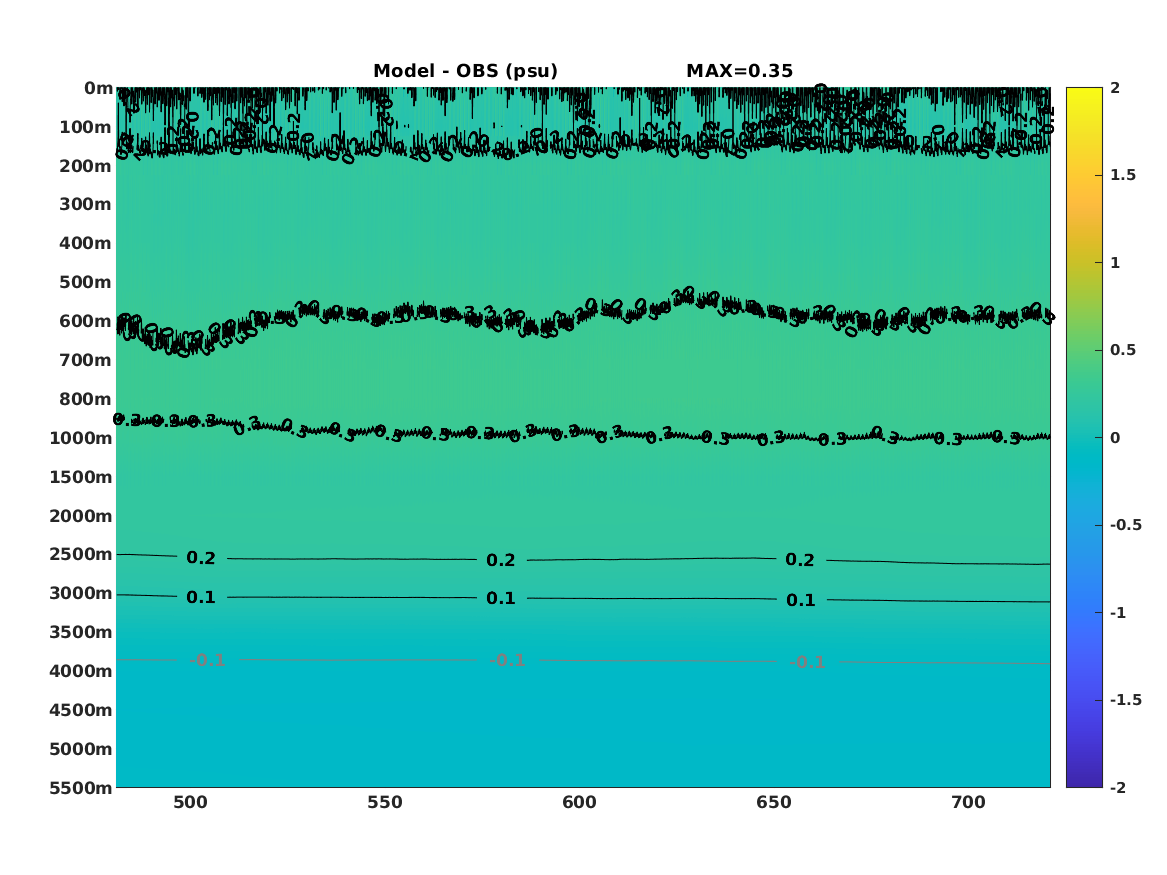Click the '5500m' depth axis label
Image resolution: width=1167 pixels, height=875 pixels.
81,787
